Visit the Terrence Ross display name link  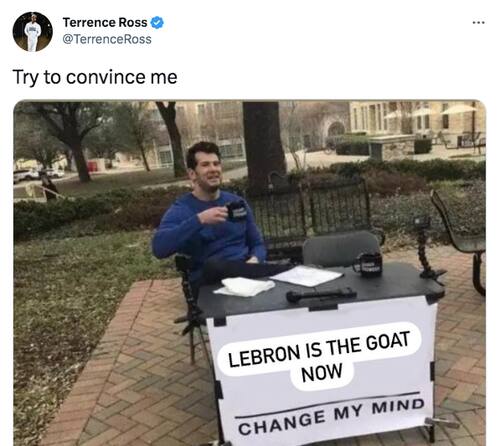pos(105,23)
